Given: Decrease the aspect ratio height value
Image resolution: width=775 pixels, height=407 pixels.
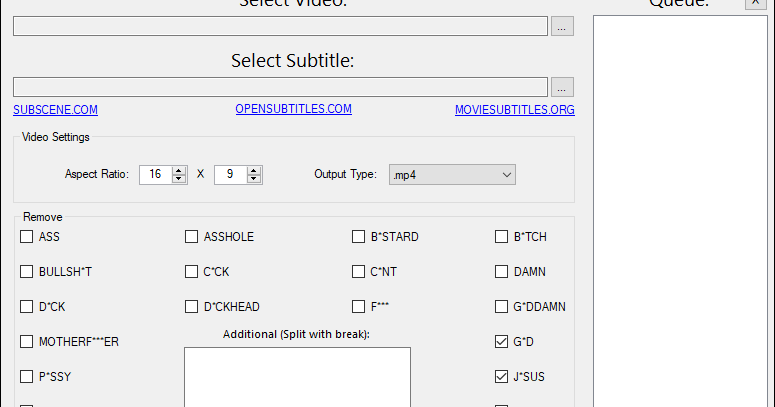Looking at the screenshot, I should [x=254, y=179].
